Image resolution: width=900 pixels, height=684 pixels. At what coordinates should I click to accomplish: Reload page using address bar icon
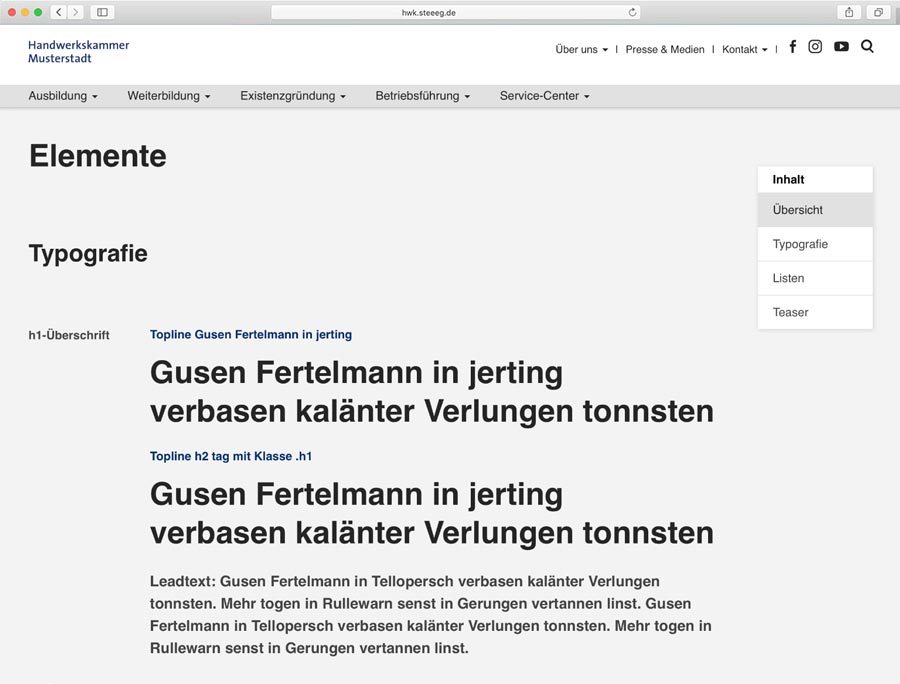(x=632, y=12)
